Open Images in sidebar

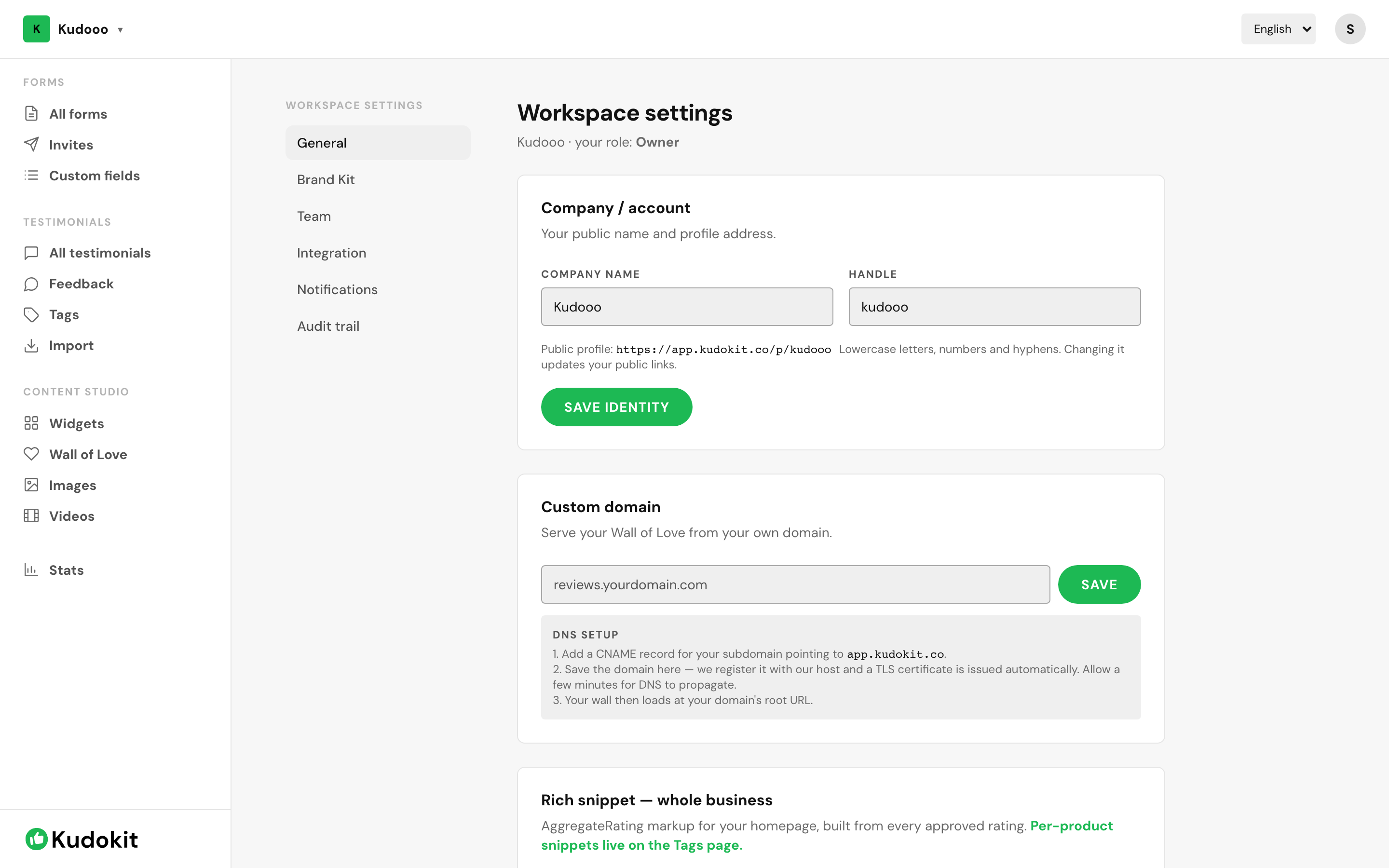click(72, 485)
